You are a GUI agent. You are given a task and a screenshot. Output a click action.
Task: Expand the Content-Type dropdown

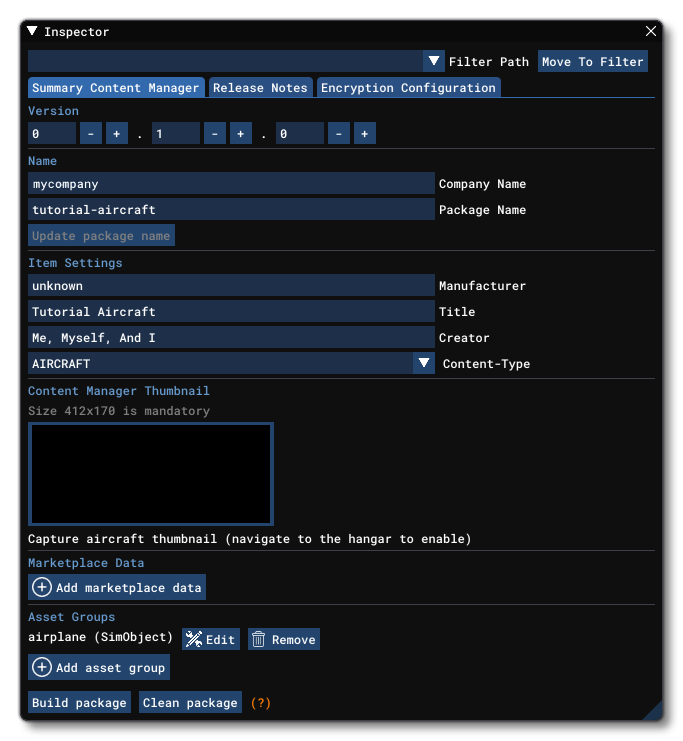[x=424, y=364]
